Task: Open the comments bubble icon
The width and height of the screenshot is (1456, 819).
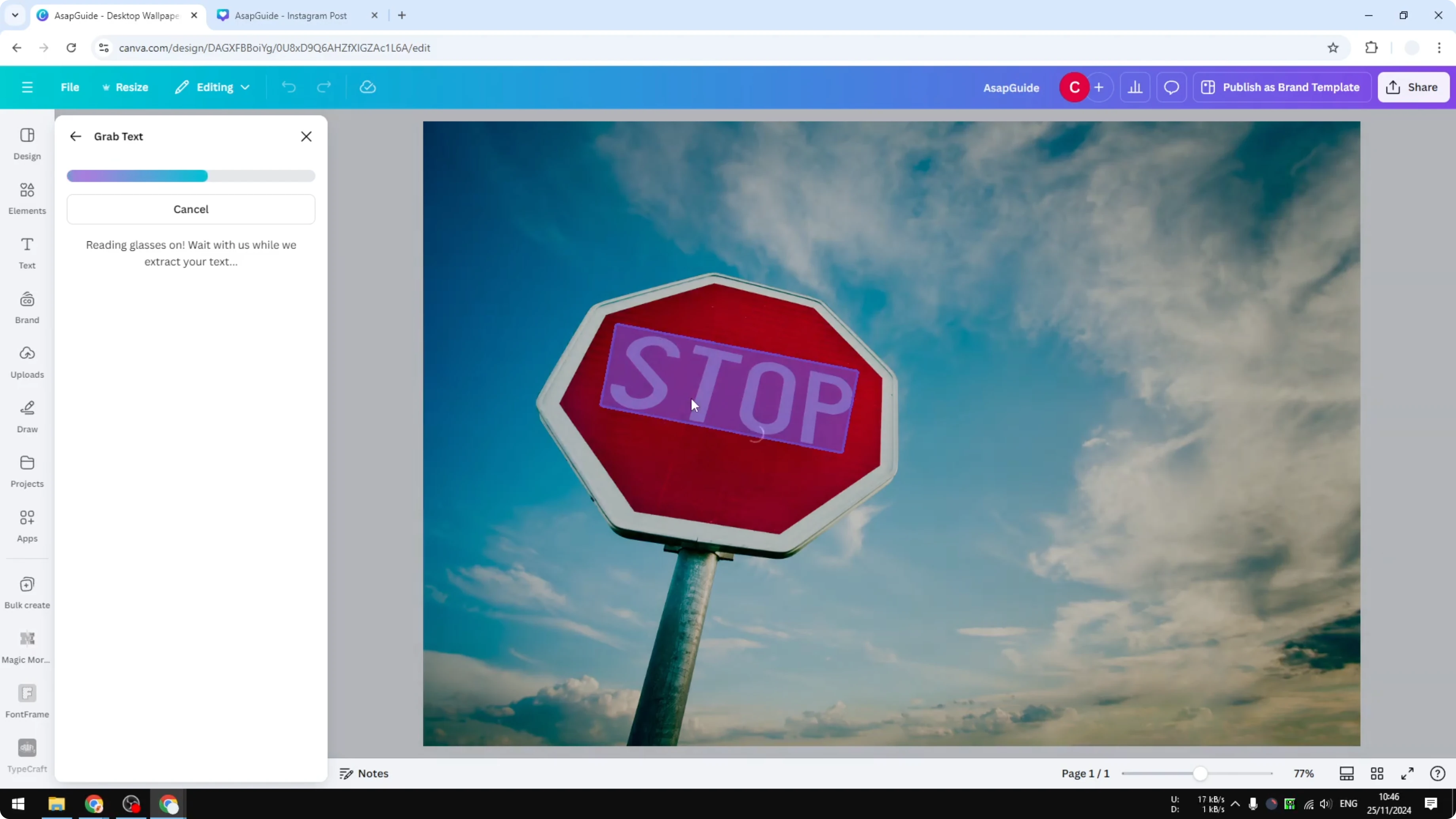Action: (x=1171, y=87)
